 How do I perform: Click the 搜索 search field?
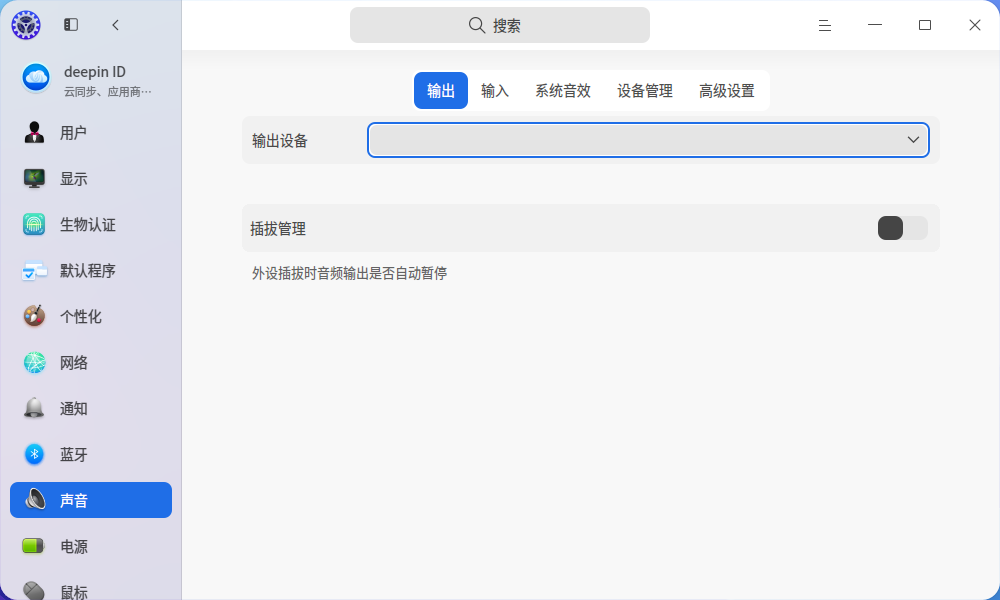coord(500,25)
